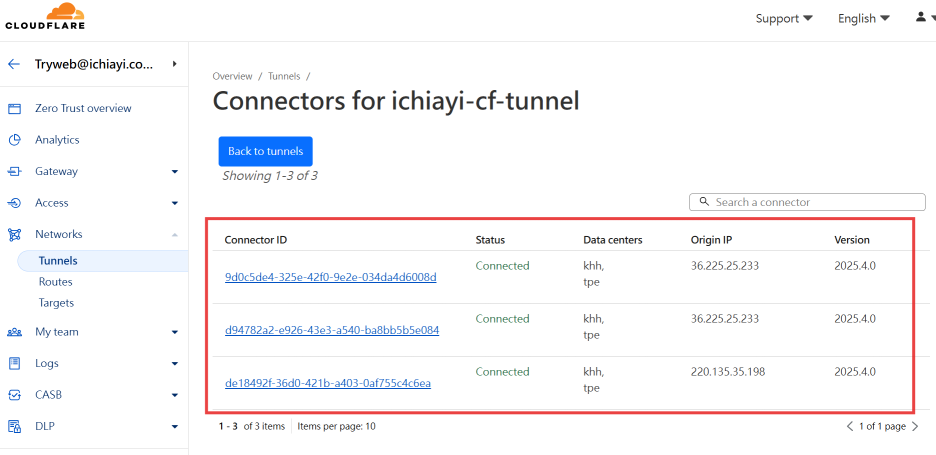936x455 pixels.
Task: Expand the Gateway menu chevron
Action: [x=175, y=172]
